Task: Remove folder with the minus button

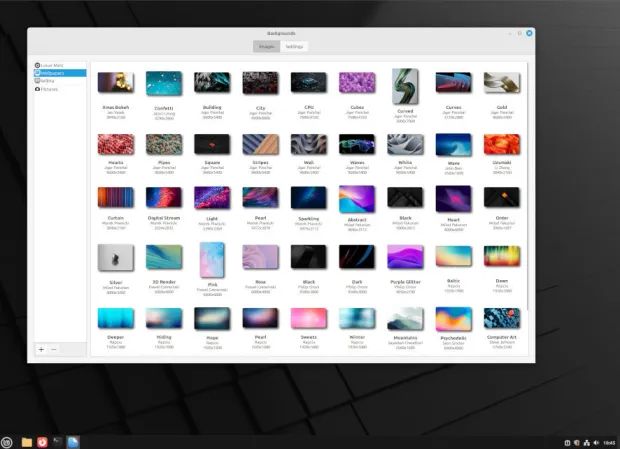Action: [54, 349]
